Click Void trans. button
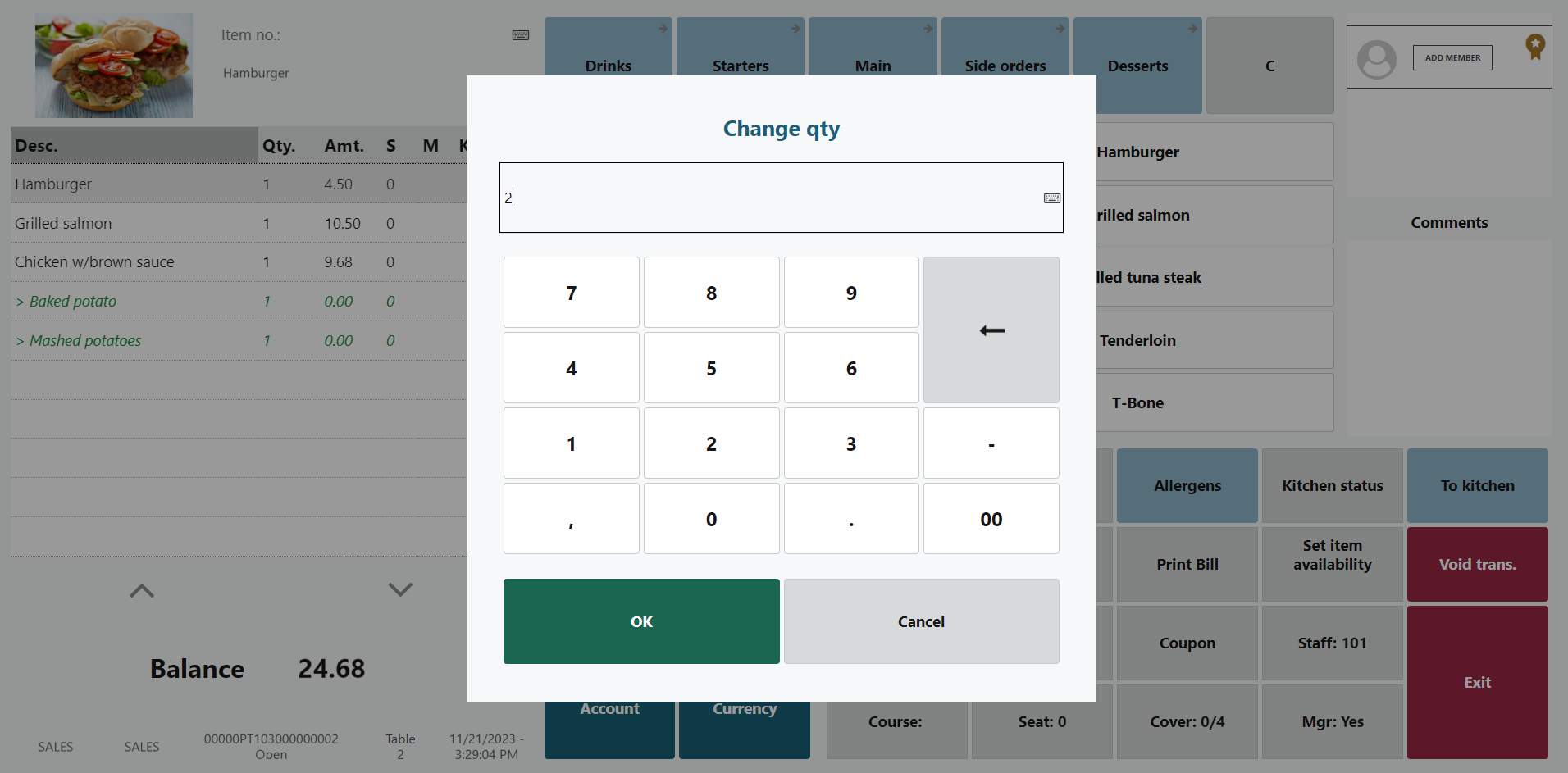Viewport: 1568px width, 773px height. (x=1478, y=564)
